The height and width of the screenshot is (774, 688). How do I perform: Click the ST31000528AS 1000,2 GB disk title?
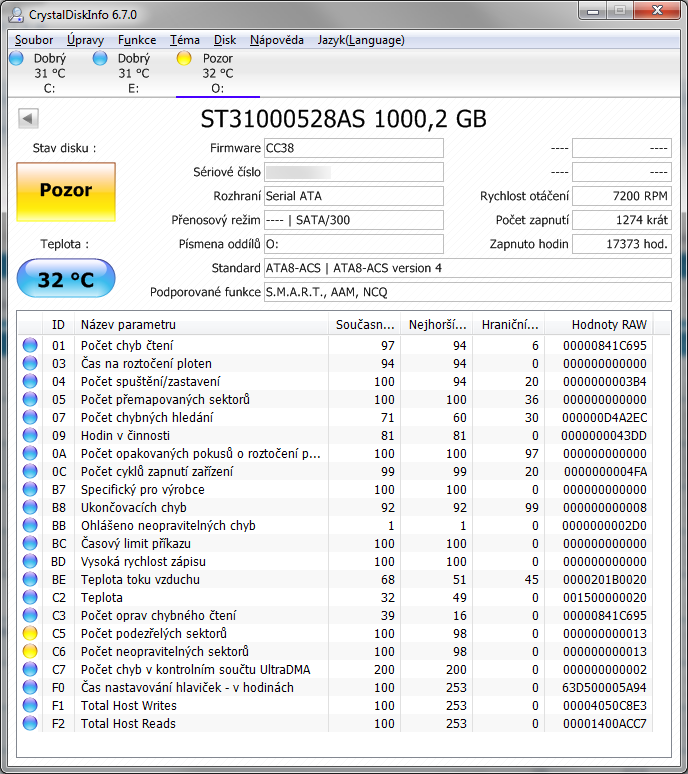[x=344, y=119]
